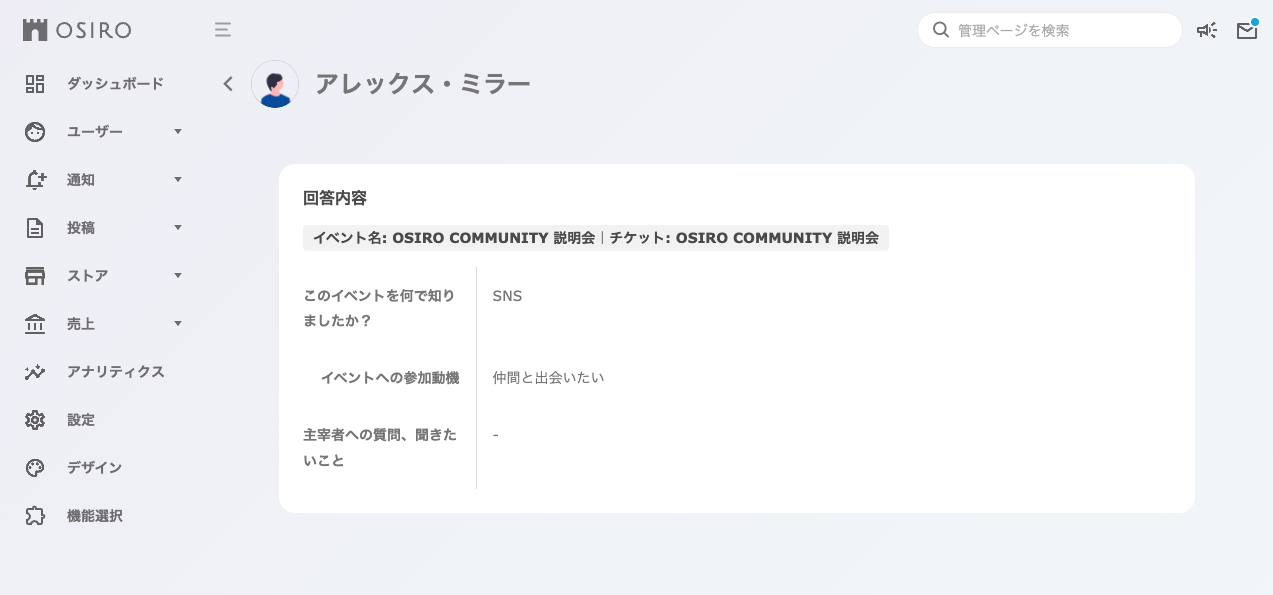Click the back arrow beside avatar
Screen dimensions: 1273x595
(x=228, y=84)
